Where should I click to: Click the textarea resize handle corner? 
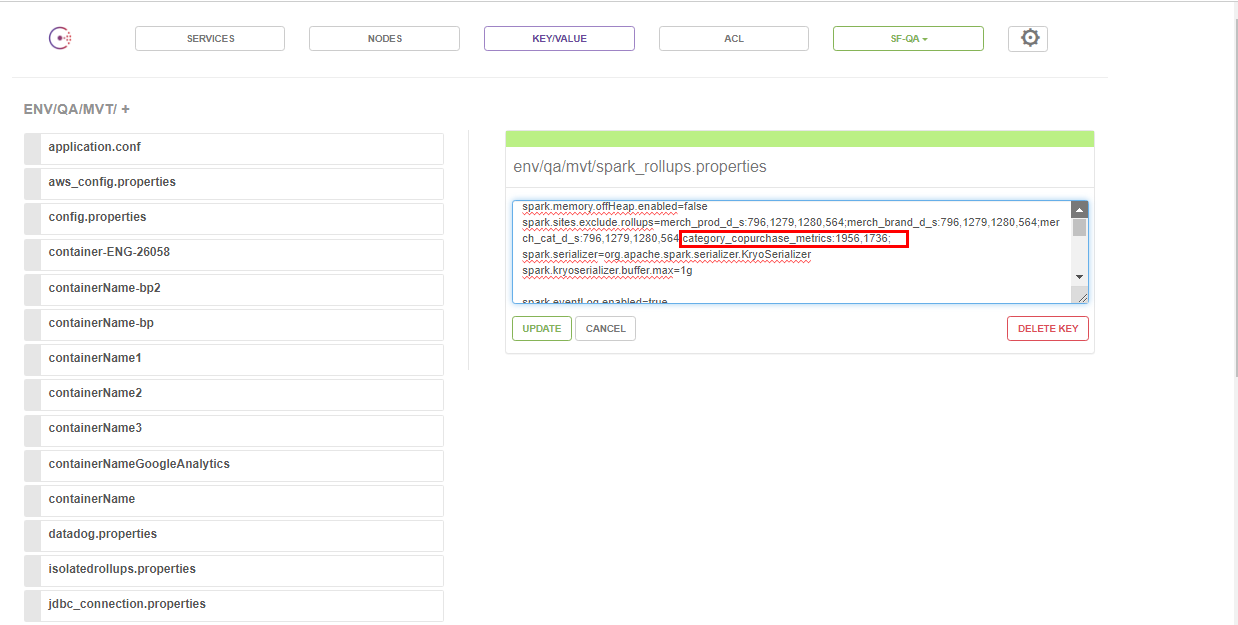coord(1080,295)
